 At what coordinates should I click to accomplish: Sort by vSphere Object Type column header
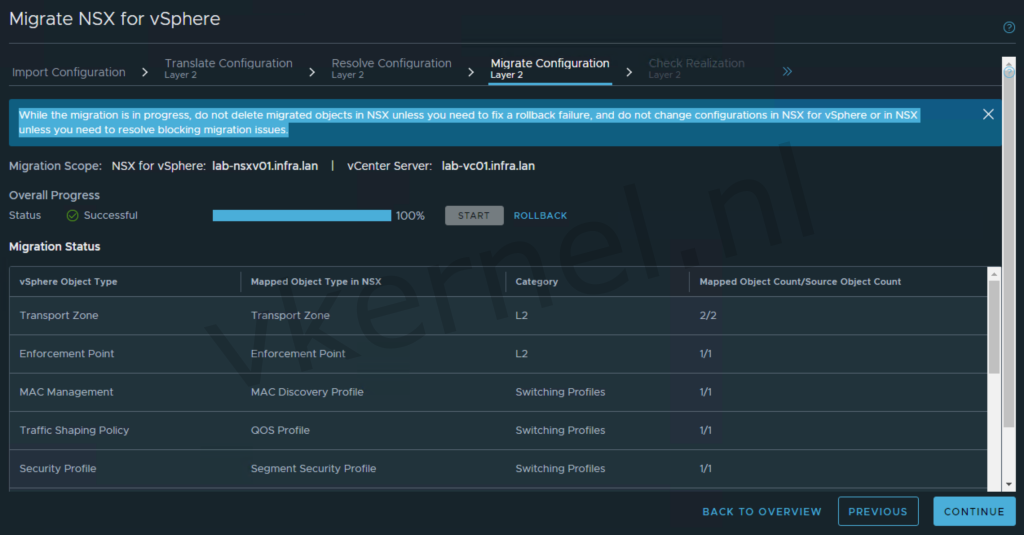pyautogui.click(x=69, y=282)
